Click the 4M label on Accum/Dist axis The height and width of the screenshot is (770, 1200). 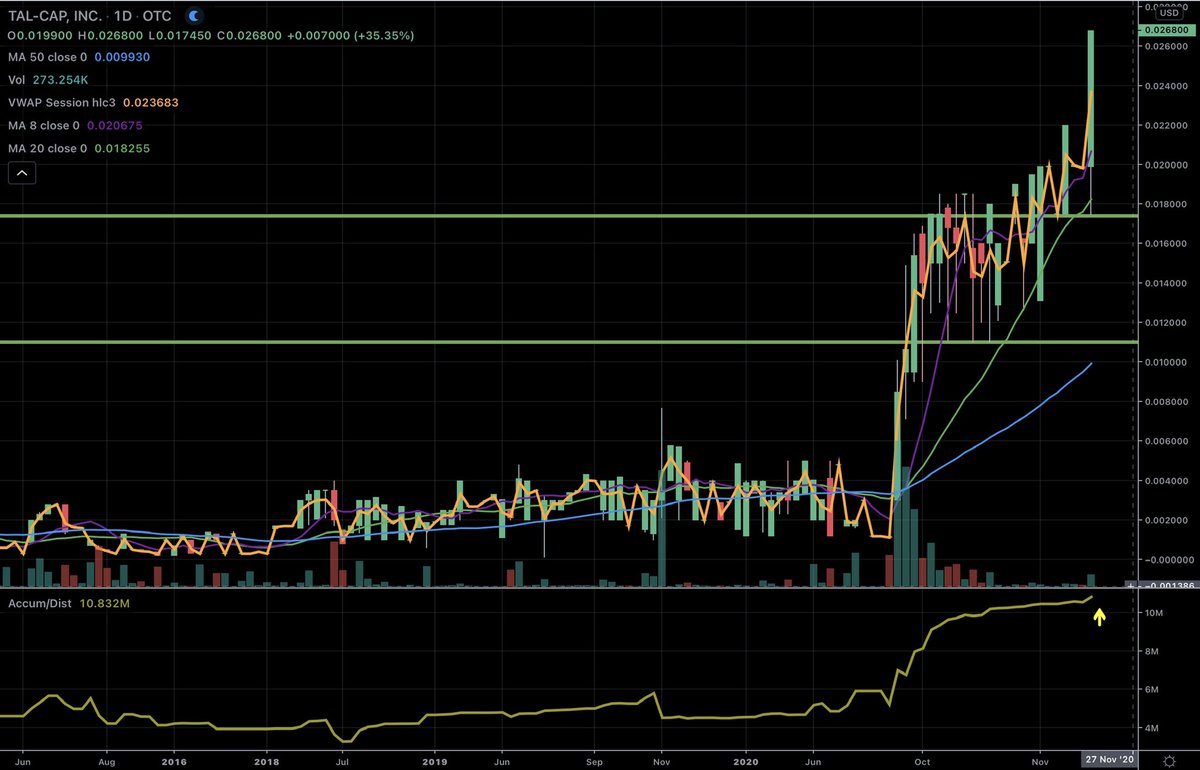[x=1151, y=728]
